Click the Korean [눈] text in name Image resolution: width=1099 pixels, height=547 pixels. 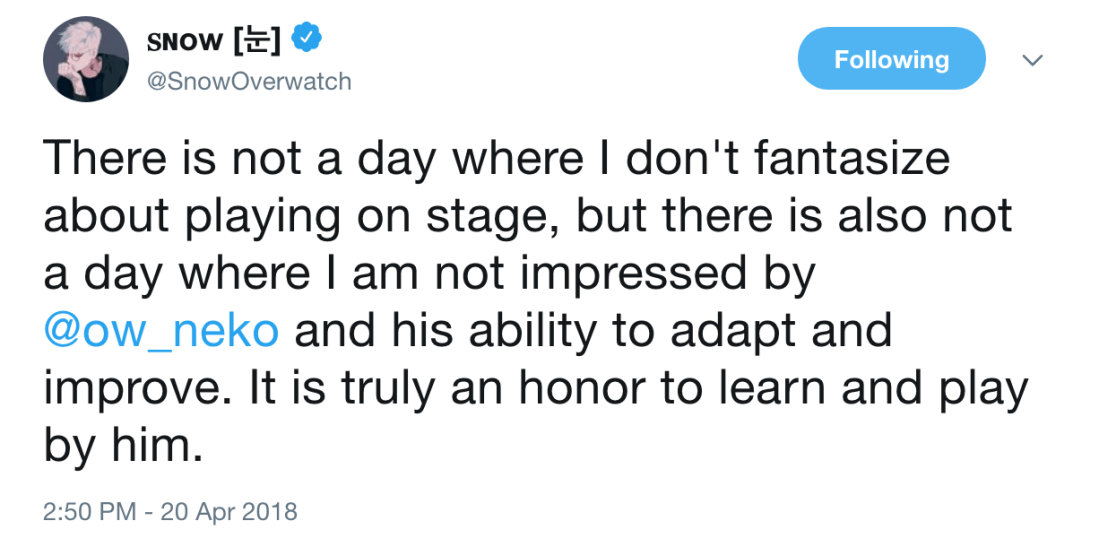[x=256, y=40]
